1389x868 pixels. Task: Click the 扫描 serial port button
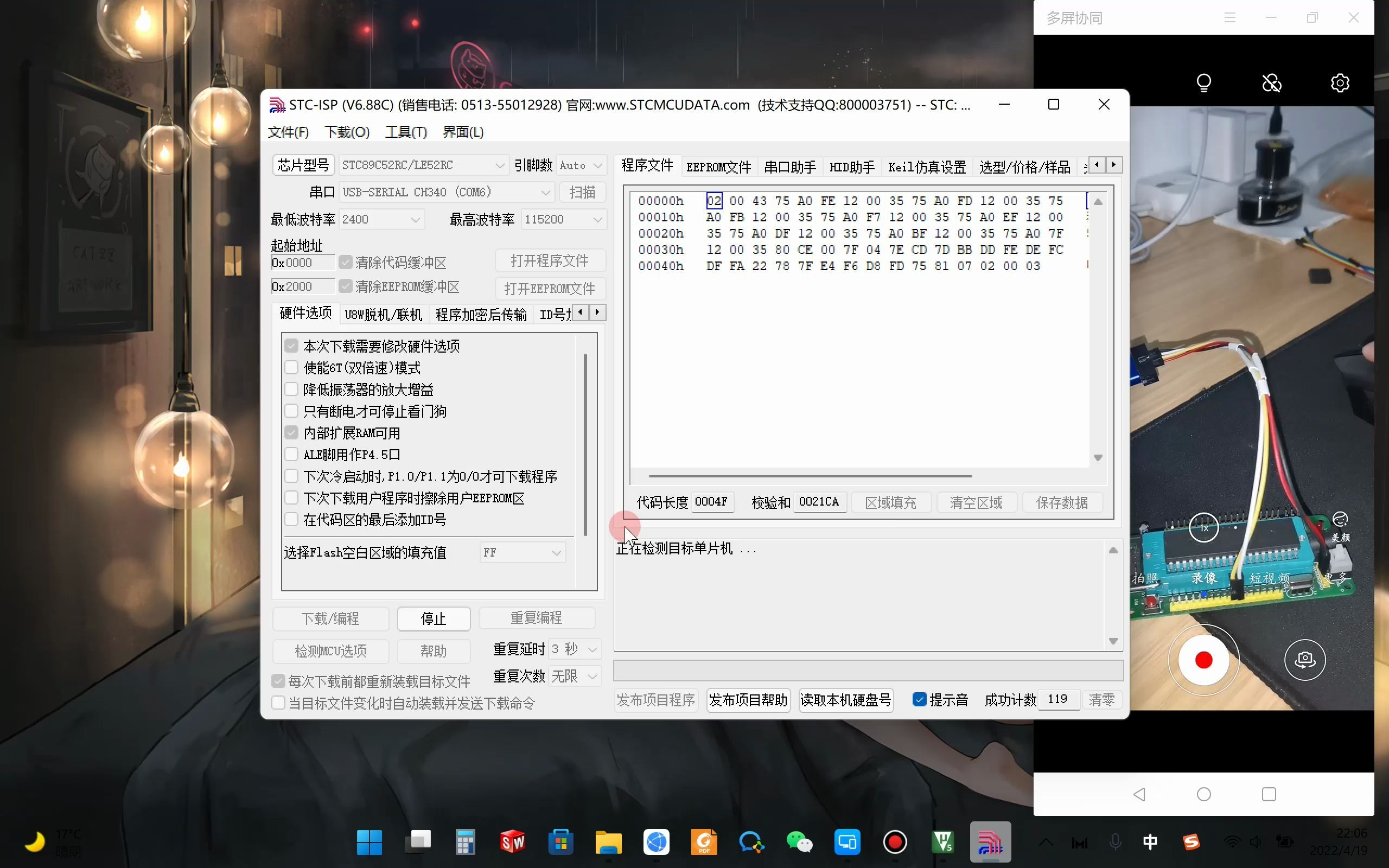pyautogui.click(x=582, y=192)
